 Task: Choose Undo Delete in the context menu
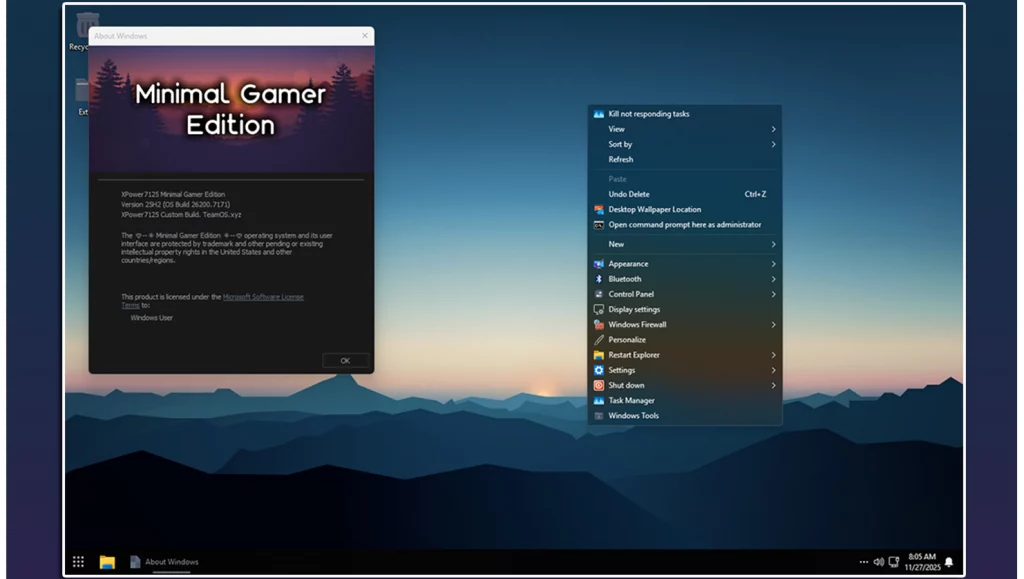(x=629, y=194)
